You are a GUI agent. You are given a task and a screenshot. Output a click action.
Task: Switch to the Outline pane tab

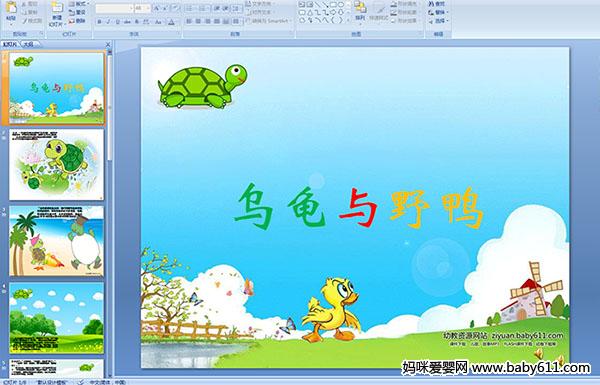point(28,44)
